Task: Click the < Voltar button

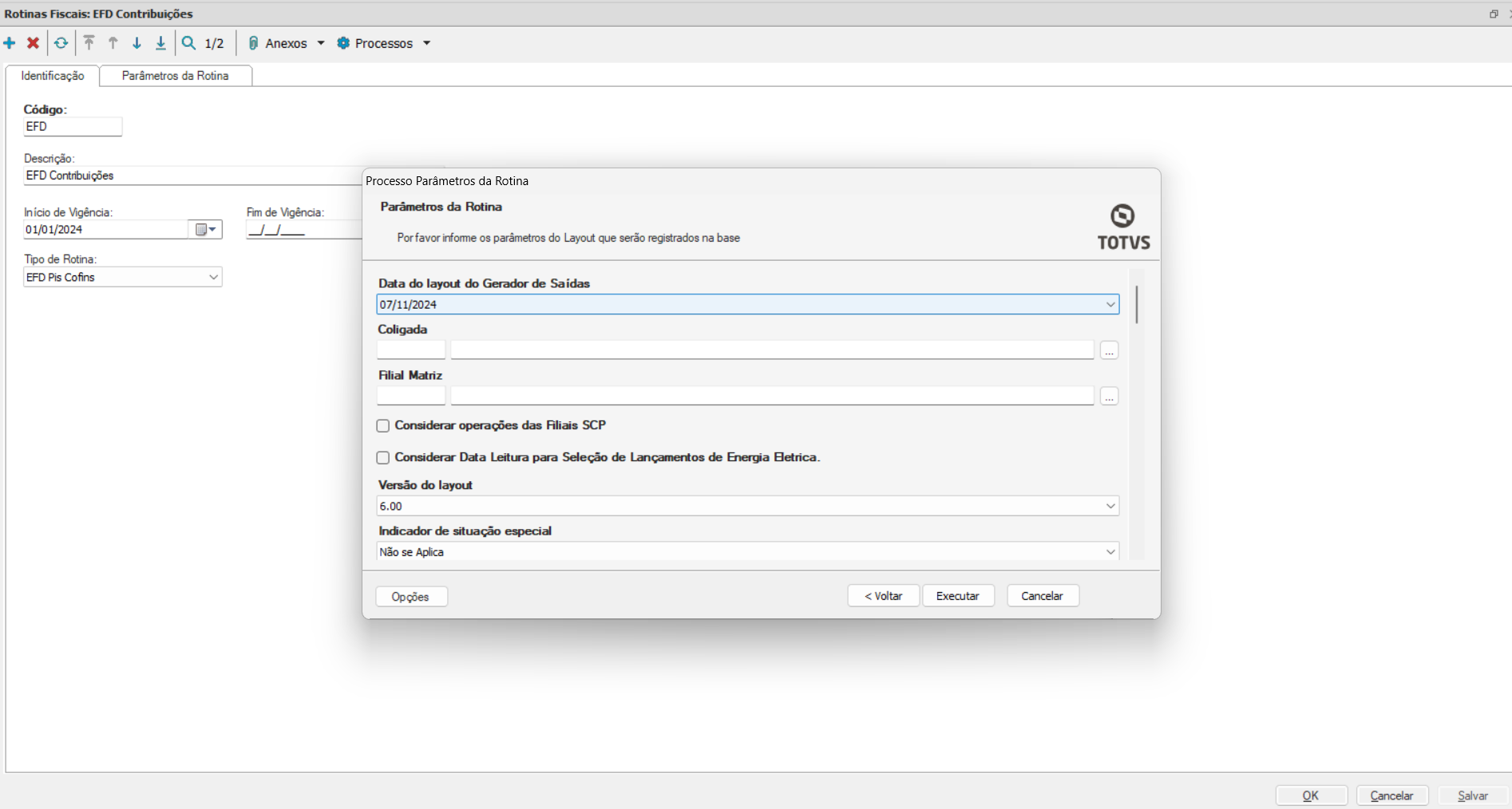Action: pos(883,596)
